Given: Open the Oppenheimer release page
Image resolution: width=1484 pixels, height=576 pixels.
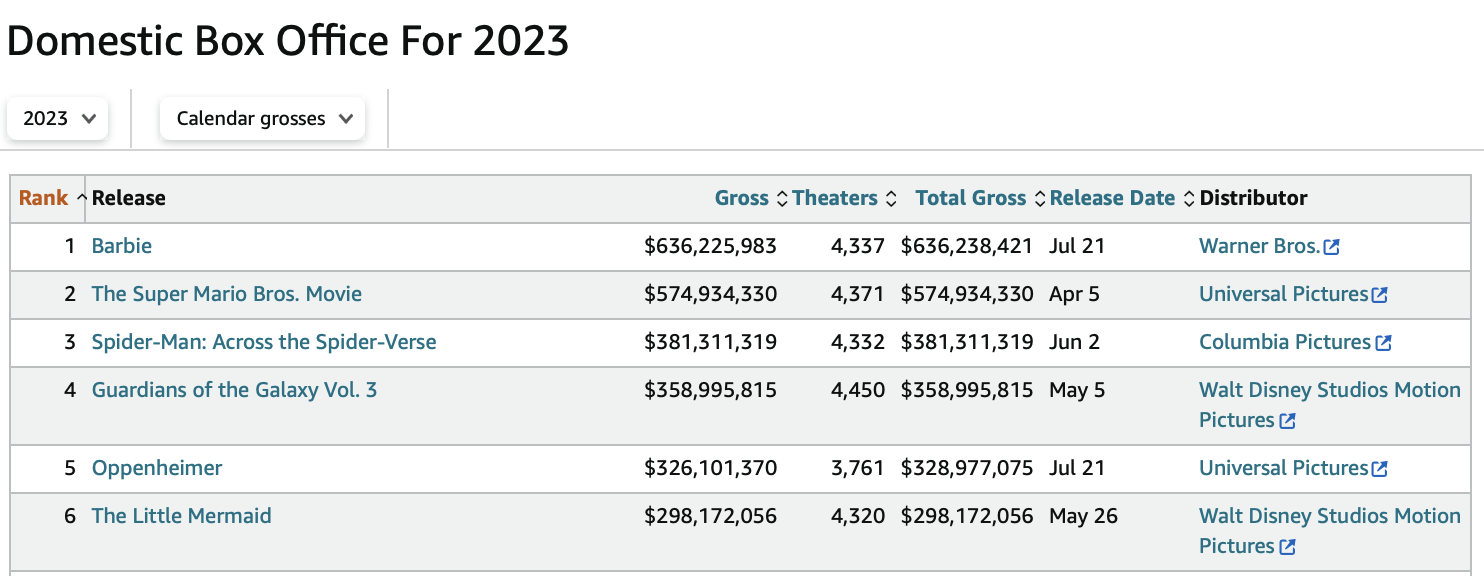Looking at the screenshot, I should (x=157, y=468).
